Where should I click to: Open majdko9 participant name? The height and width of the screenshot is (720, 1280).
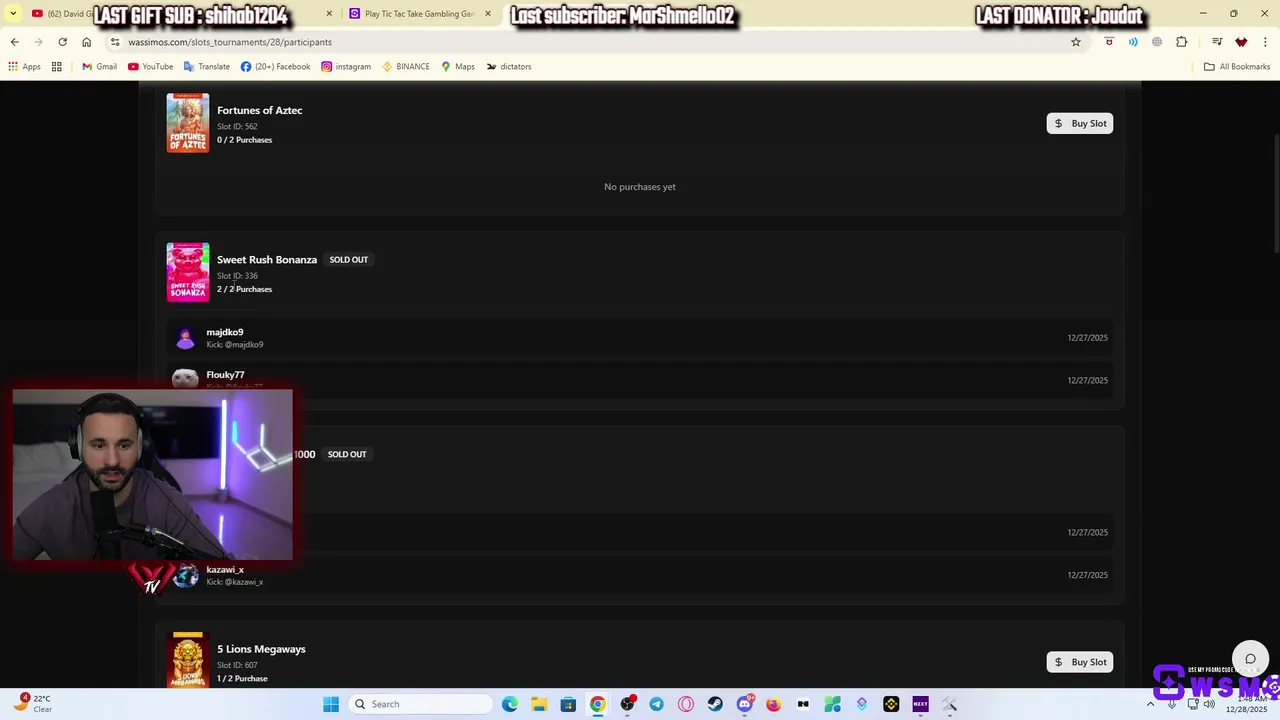point(225,332)
